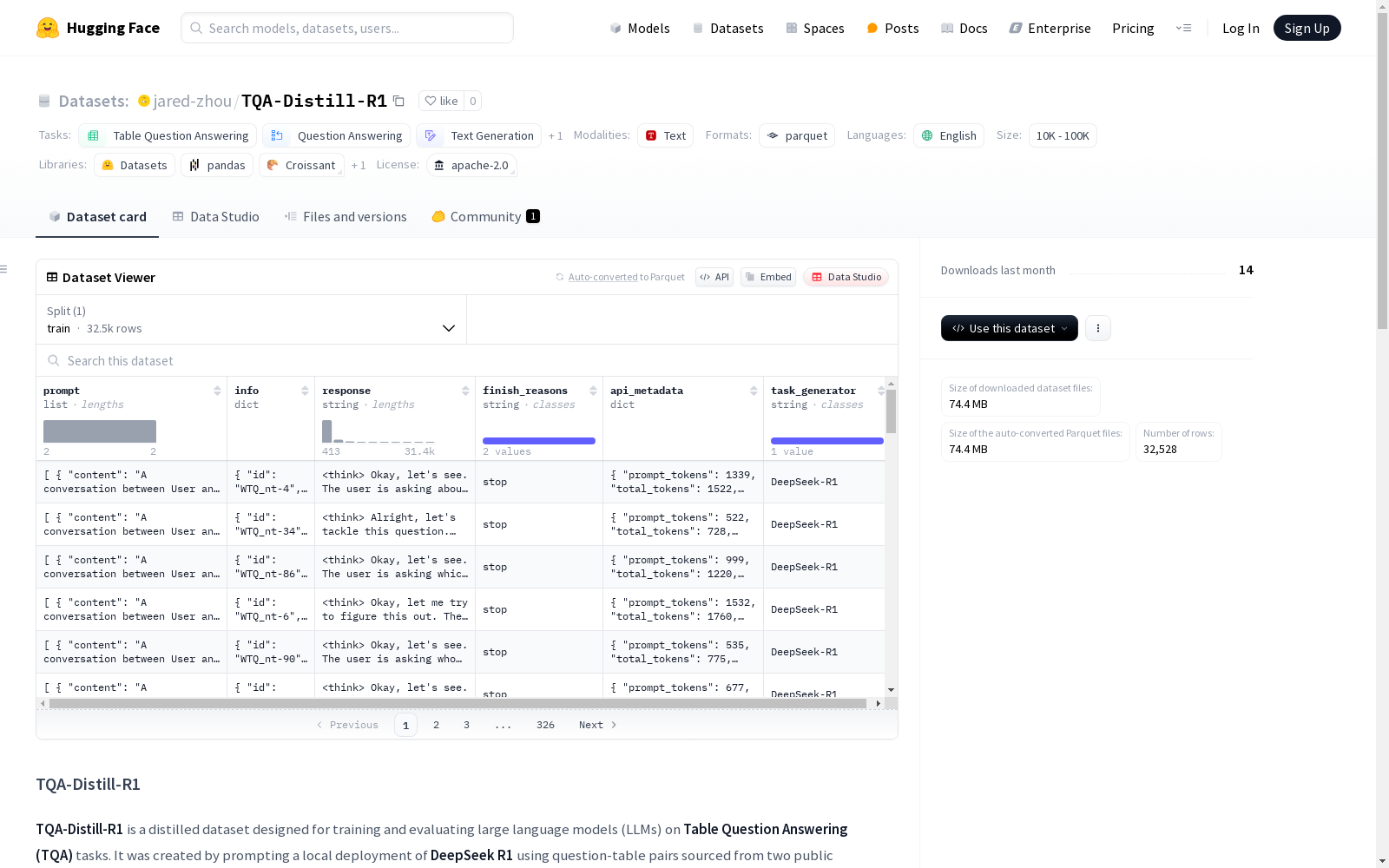This screenshot has height=868, width=1389.
Task: Open the three-dot more options button
Action: pos(1098,328)
